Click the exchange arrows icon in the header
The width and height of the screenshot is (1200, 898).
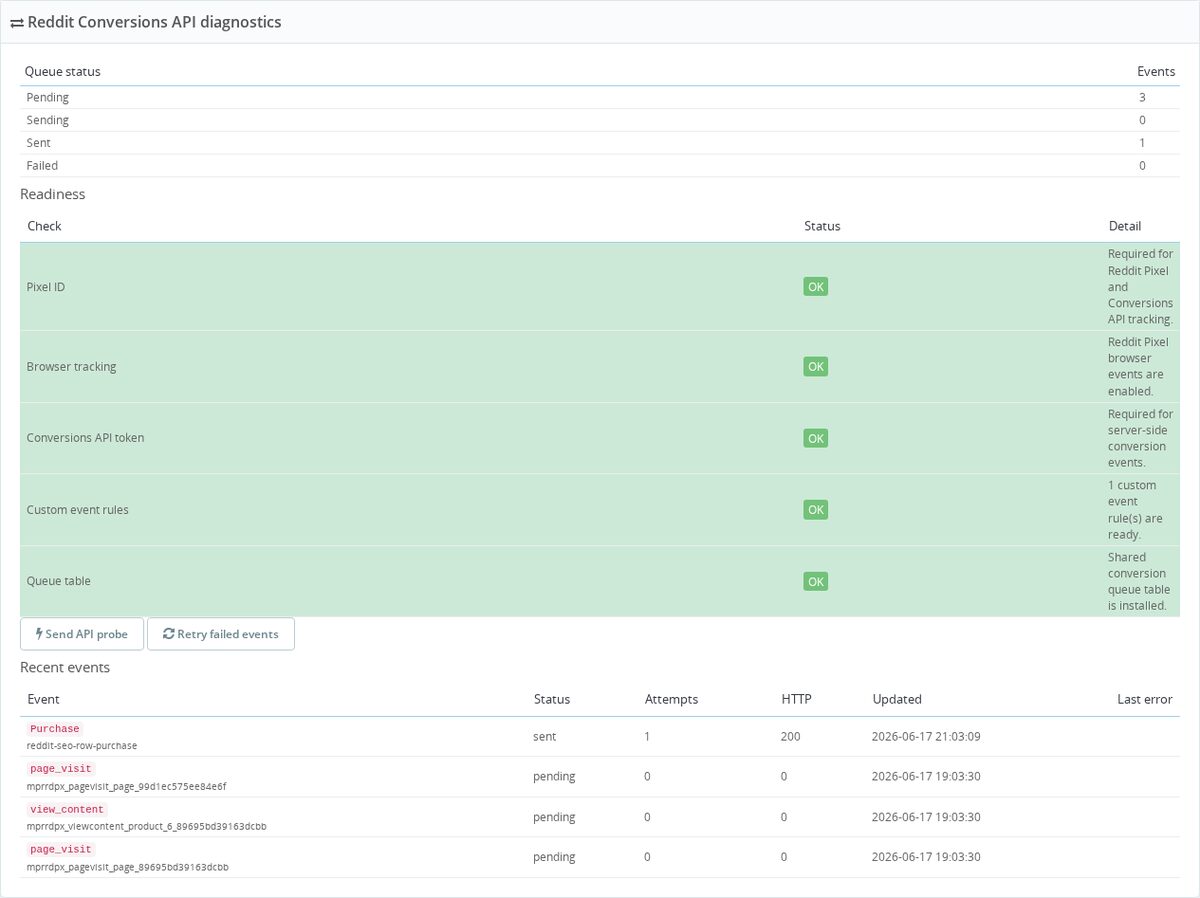17,22
